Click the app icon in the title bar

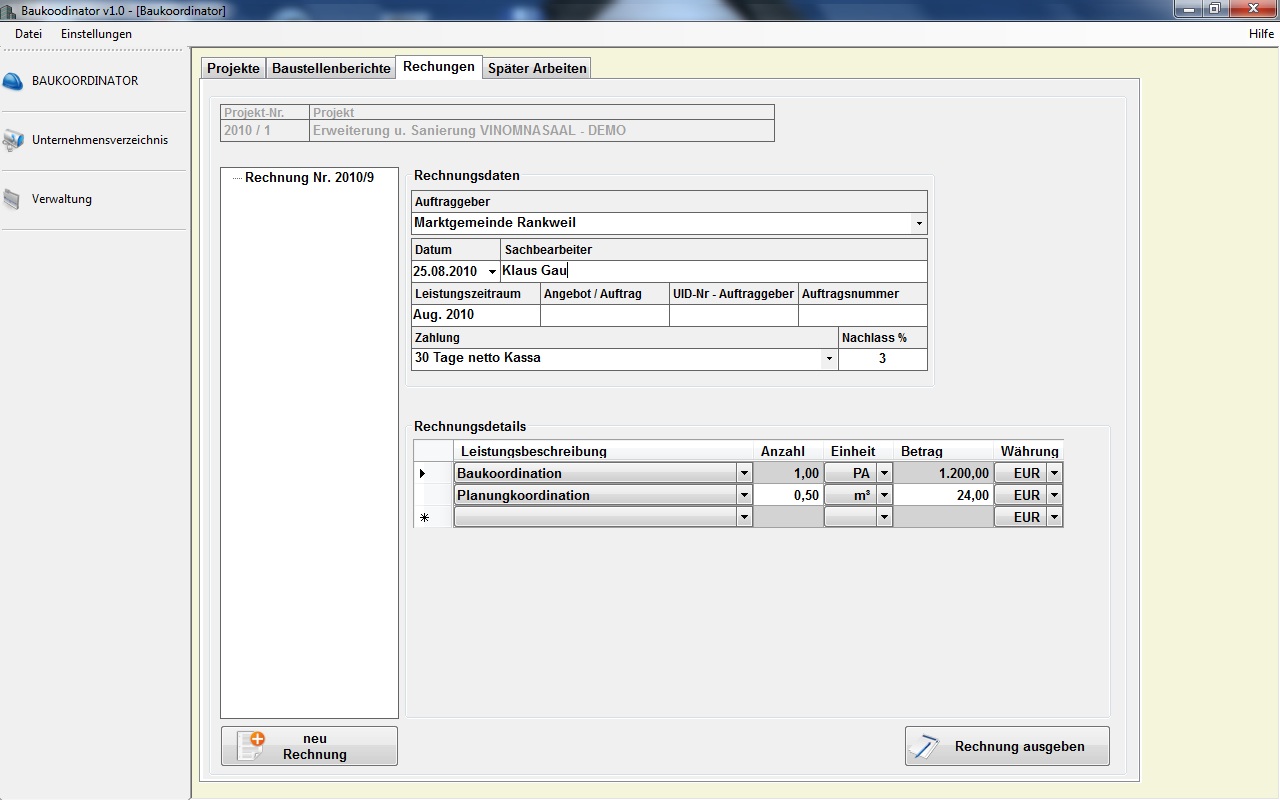tap(9, 10)
